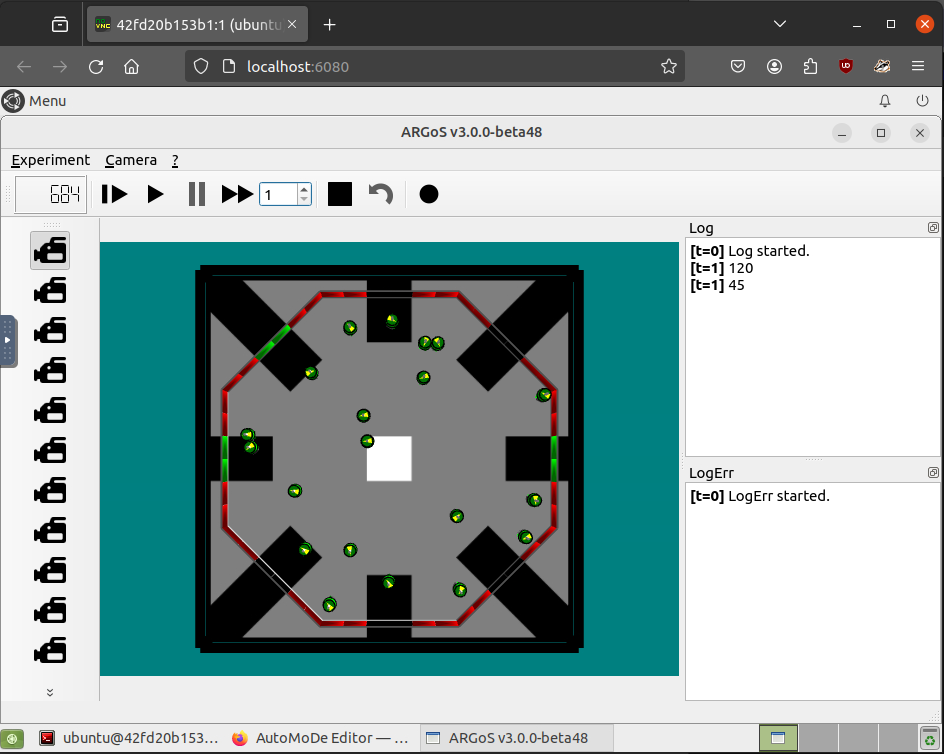
Task: Go to the browser home page
Action: coord(131,66)
